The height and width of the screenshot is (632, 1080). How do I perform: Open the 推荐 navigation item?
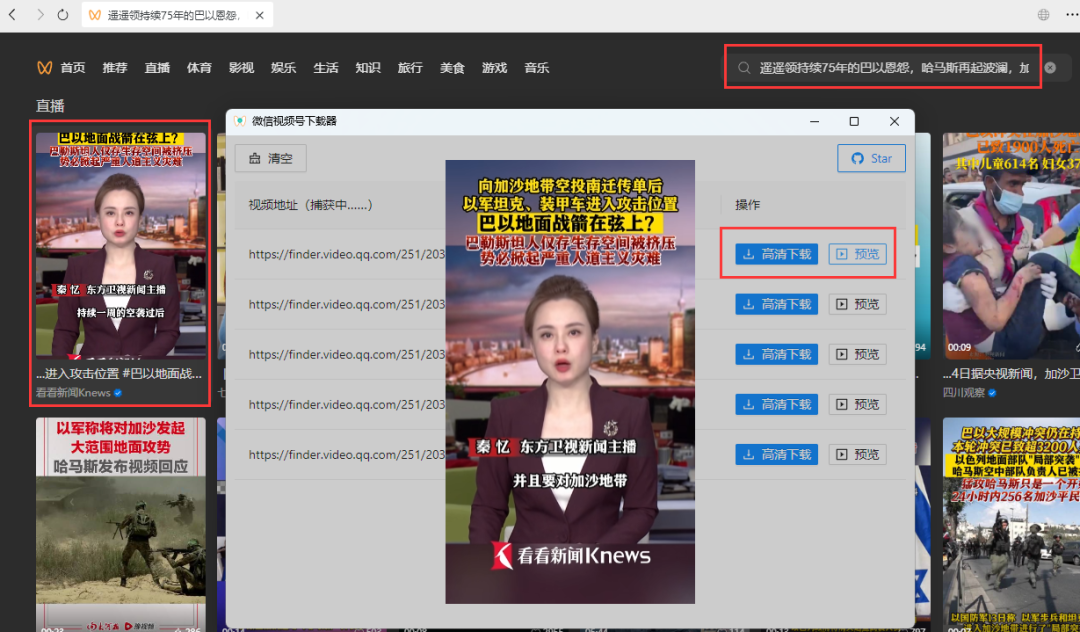(115, 67)
